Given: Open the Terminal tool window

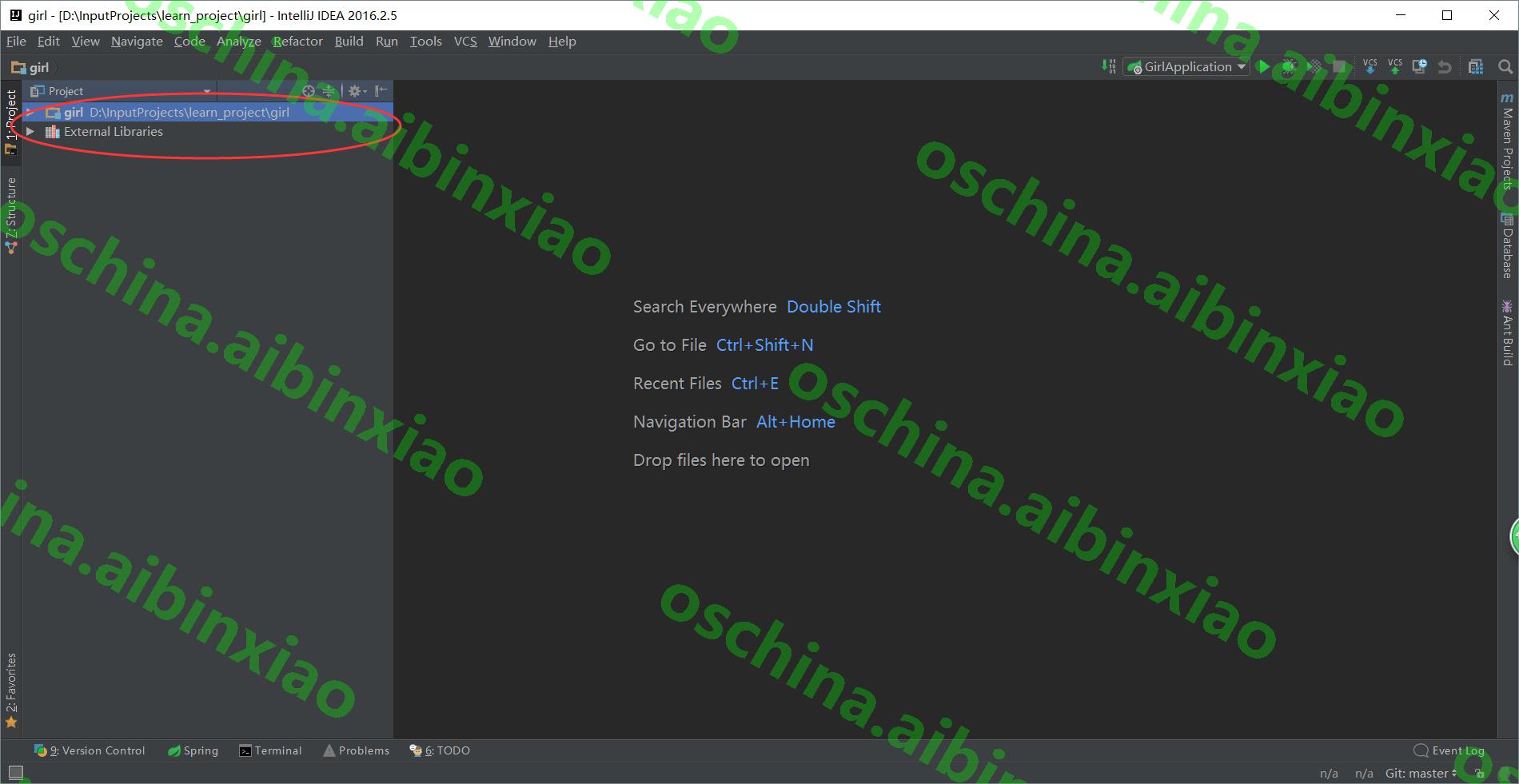Looking at the screenshot, I should coord(270,750).
